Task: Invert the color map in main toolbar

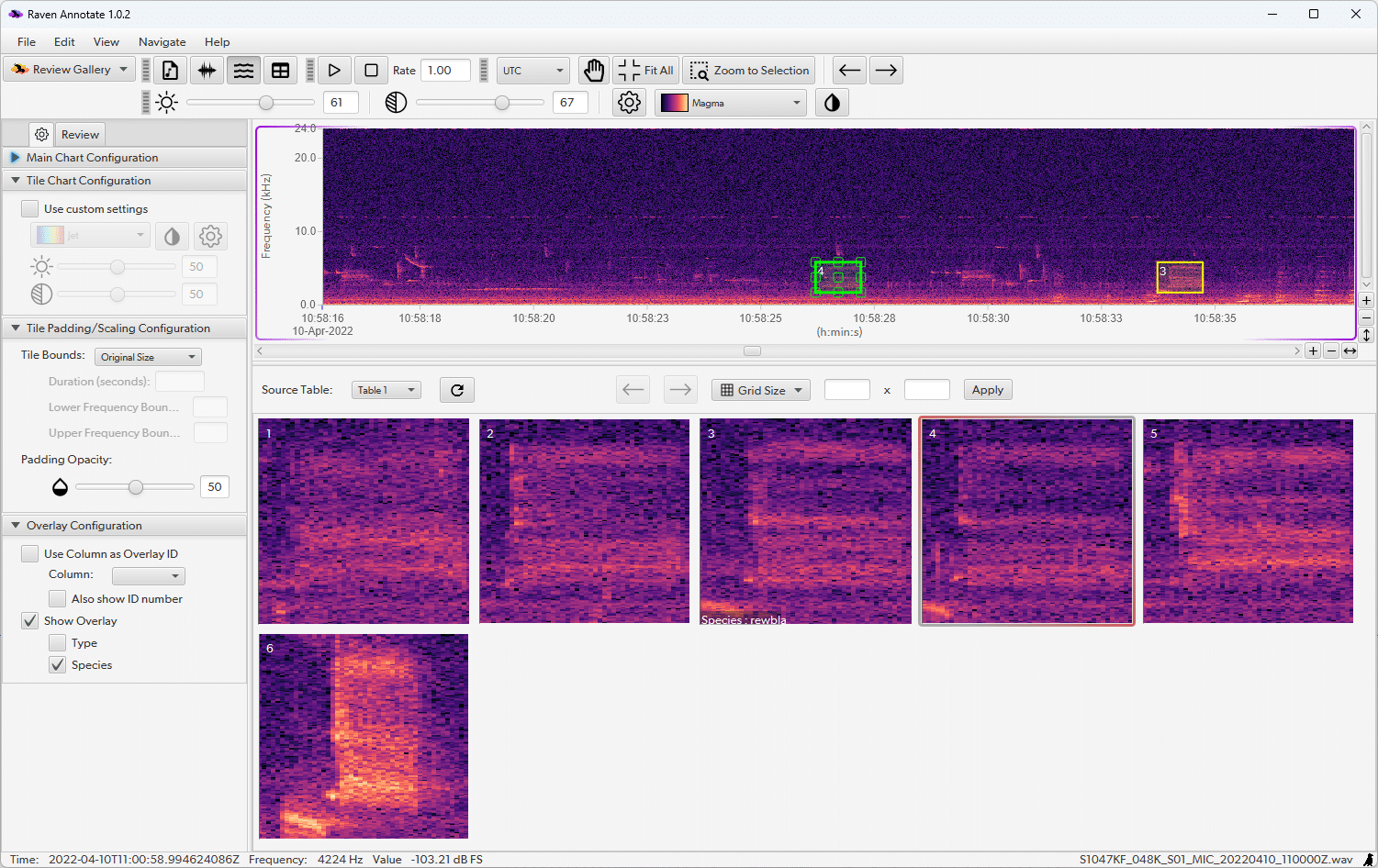Action: [x=832, y=103]
